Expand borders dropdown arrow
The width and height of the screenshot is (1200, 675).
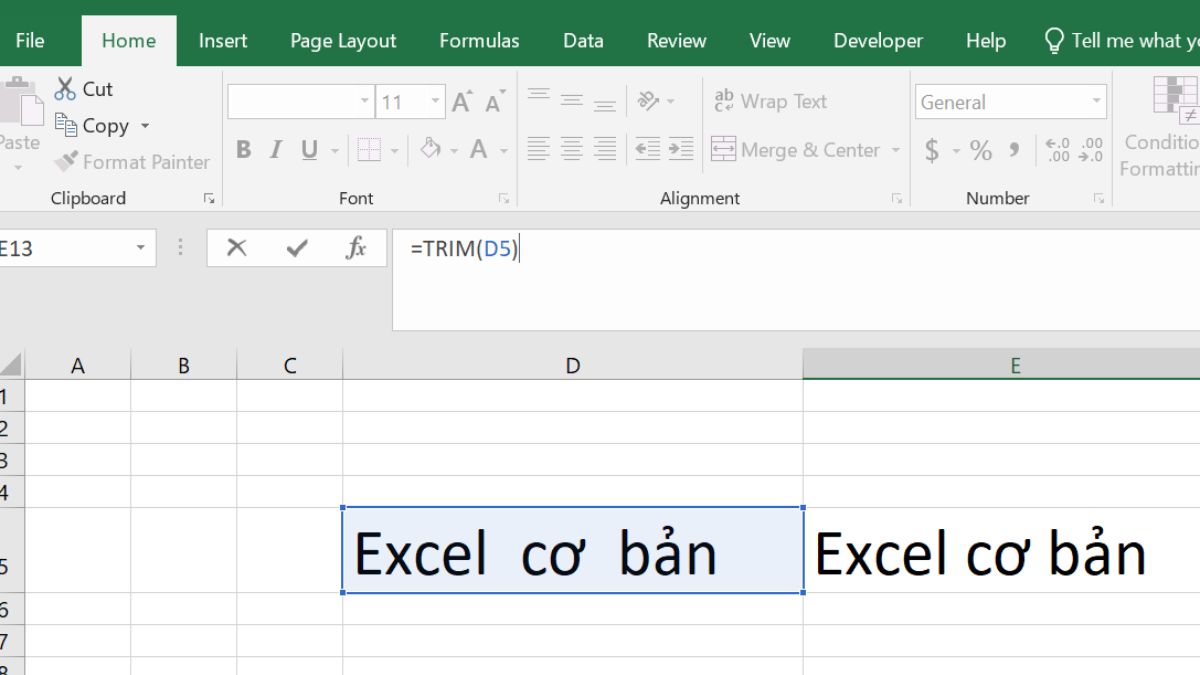(395, 151)
